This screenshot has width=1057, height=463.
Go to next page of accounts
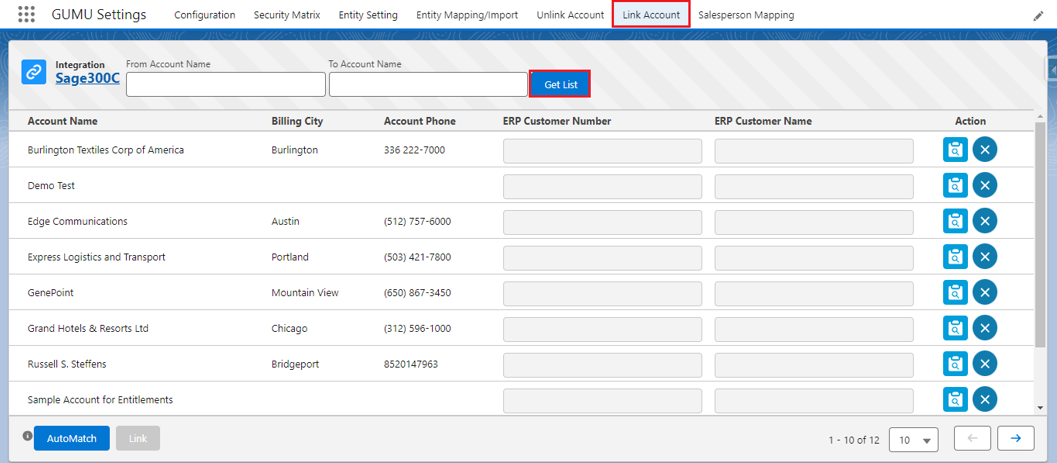click(1015, 438)
